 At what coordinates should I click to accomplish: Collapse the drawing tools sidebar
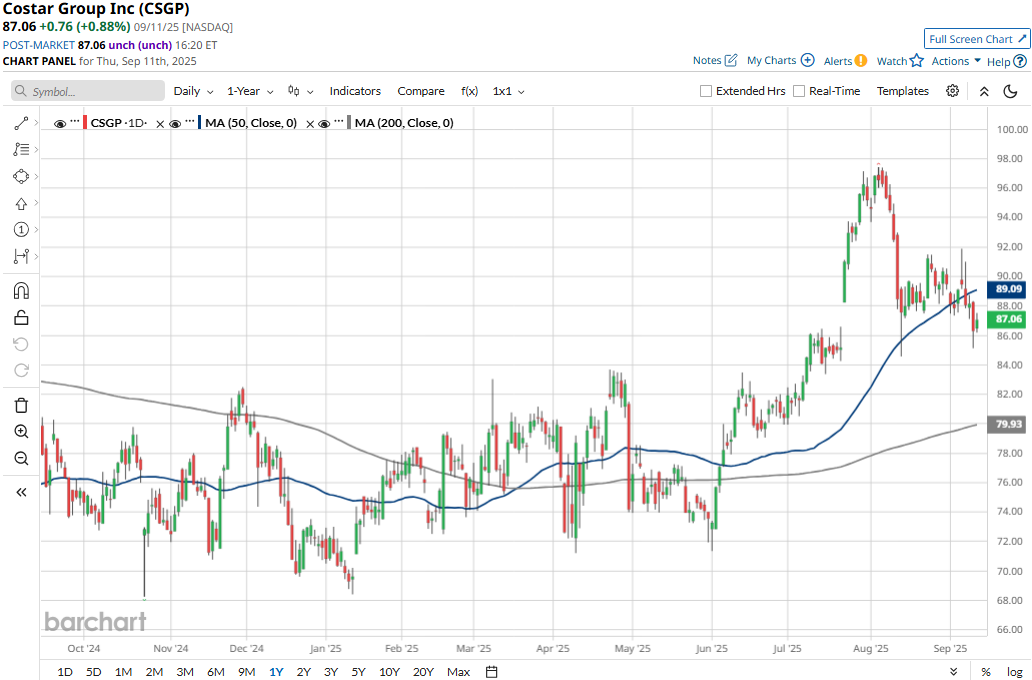(x=21, y=492)
